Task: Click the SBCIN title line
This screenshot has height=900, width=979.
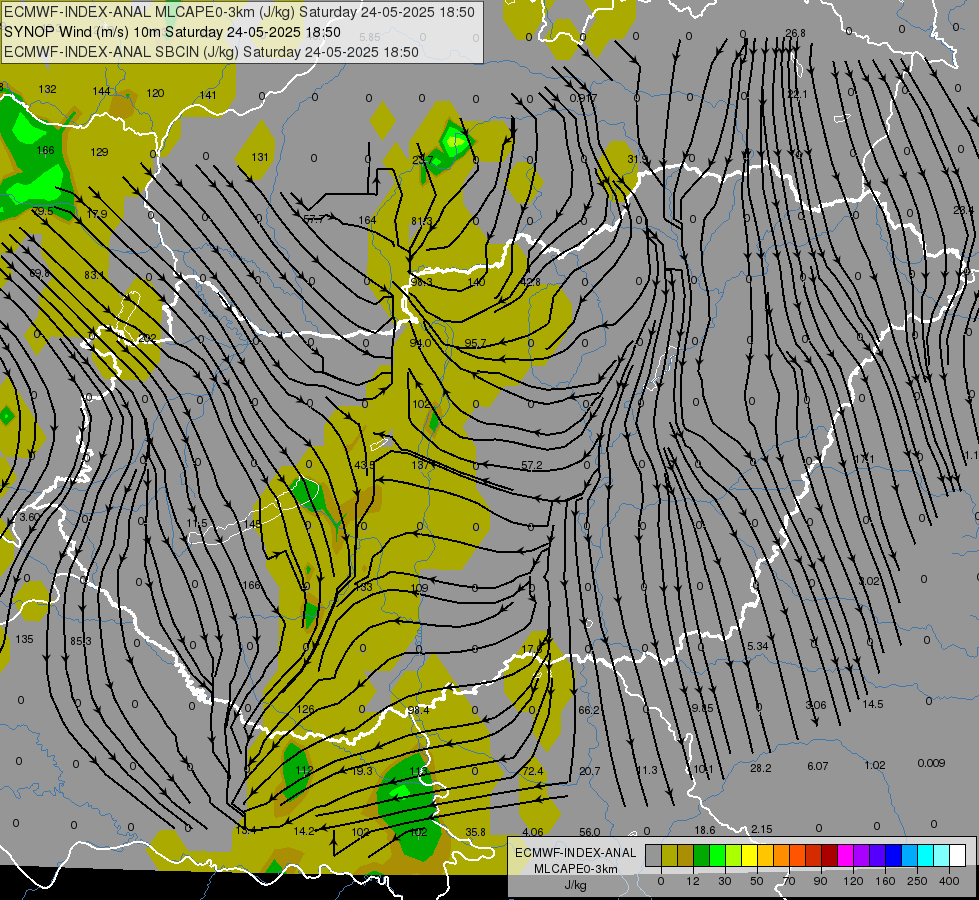Action: 211,52
